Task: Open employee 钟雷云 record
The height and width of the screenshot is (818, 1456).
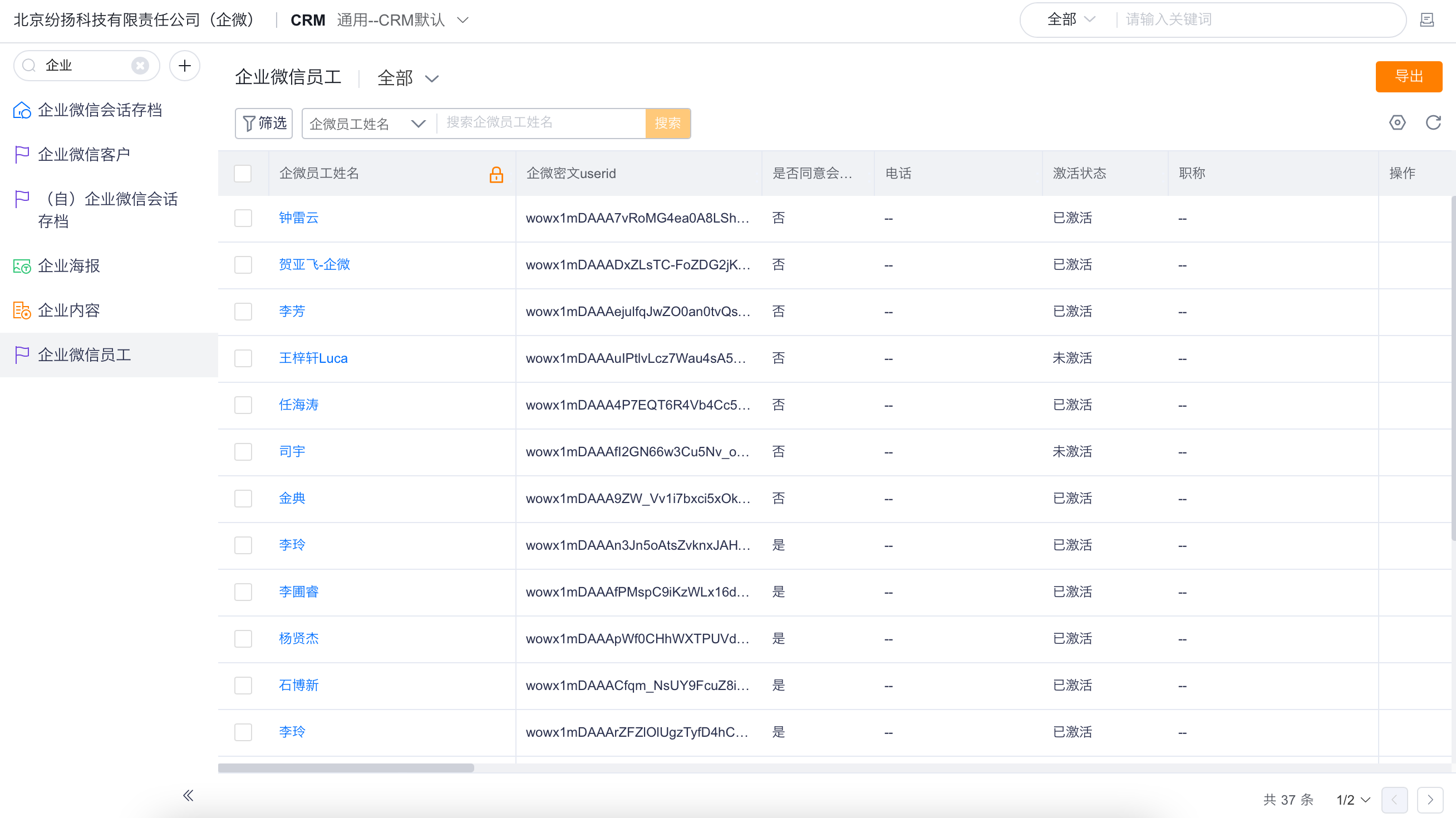Action: 298,218
